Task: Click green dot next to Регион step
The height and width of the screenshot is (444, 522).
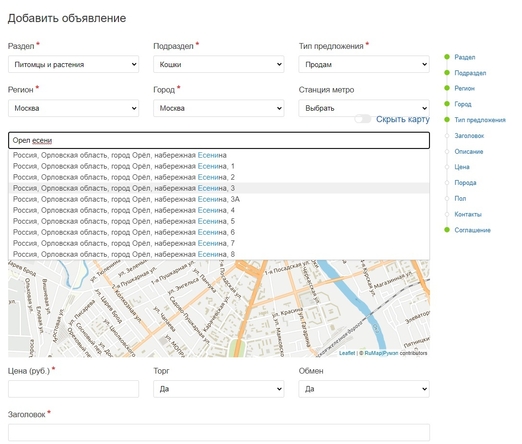Action: (x=447, y=88)
